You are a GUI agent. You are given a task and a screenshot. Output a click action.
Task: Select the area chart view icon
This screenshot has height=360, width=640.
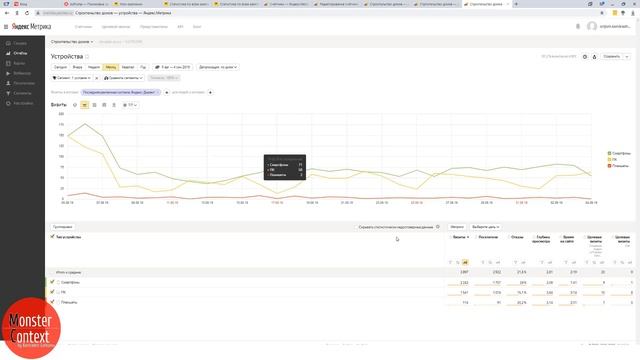click(94, 105)
